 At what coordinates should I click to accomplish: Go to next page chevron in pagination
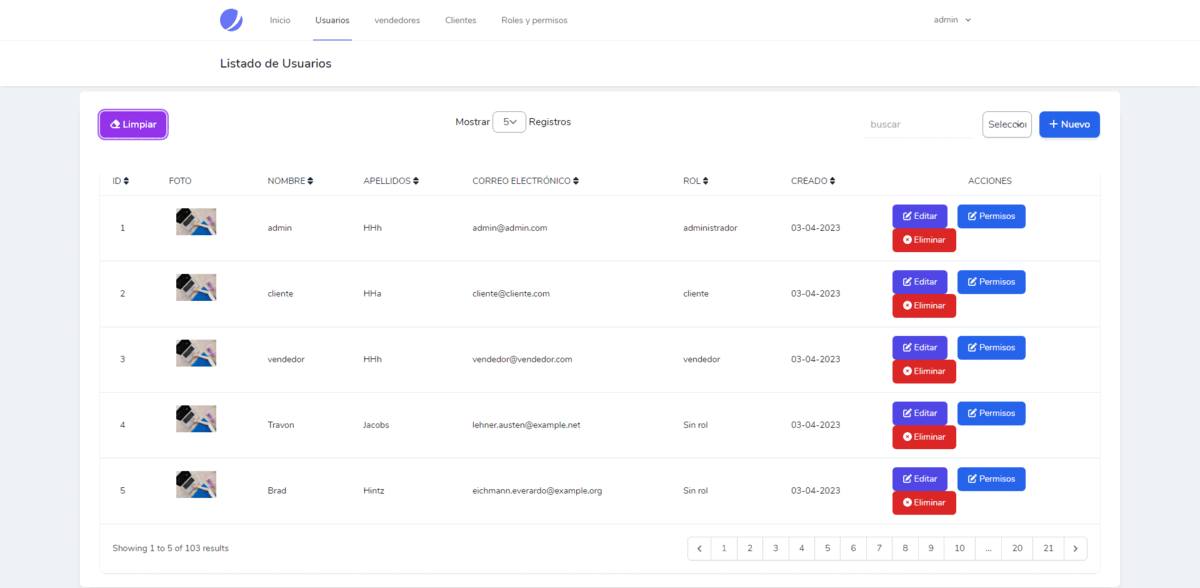(1075, 548)
